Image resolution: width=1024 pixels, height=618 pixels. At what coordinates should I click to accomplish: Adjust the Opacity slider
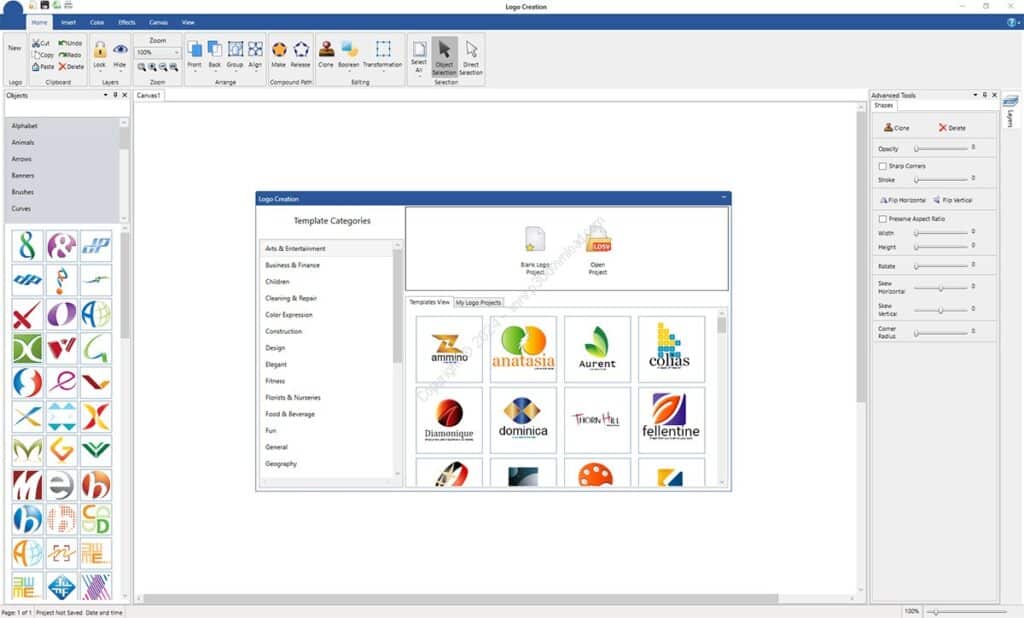coord(941,149)
